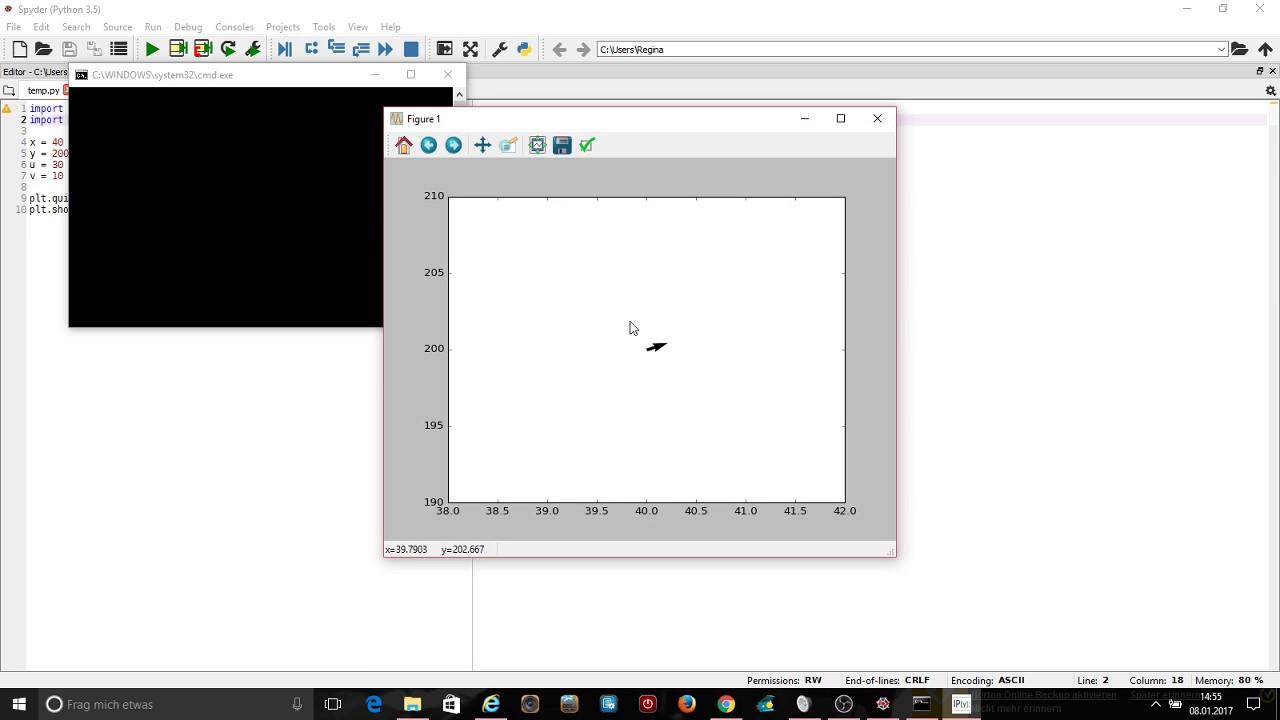Open Task View on the taskbar
Screen dimensions: 1280x720
pyautogui.click(x=333, y=704)
